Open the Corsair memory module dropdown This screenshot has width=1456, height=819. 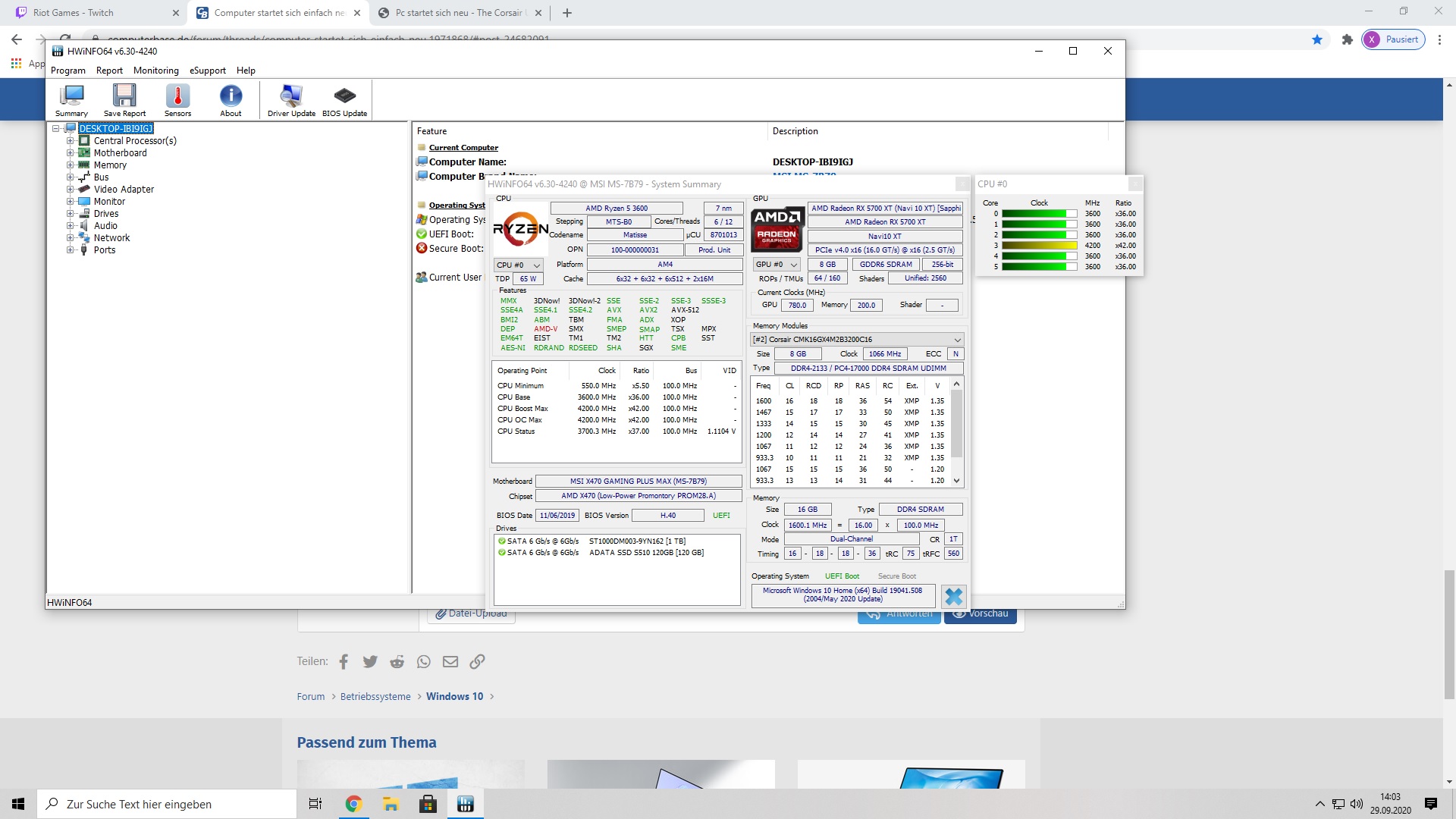tap(857, 340)
